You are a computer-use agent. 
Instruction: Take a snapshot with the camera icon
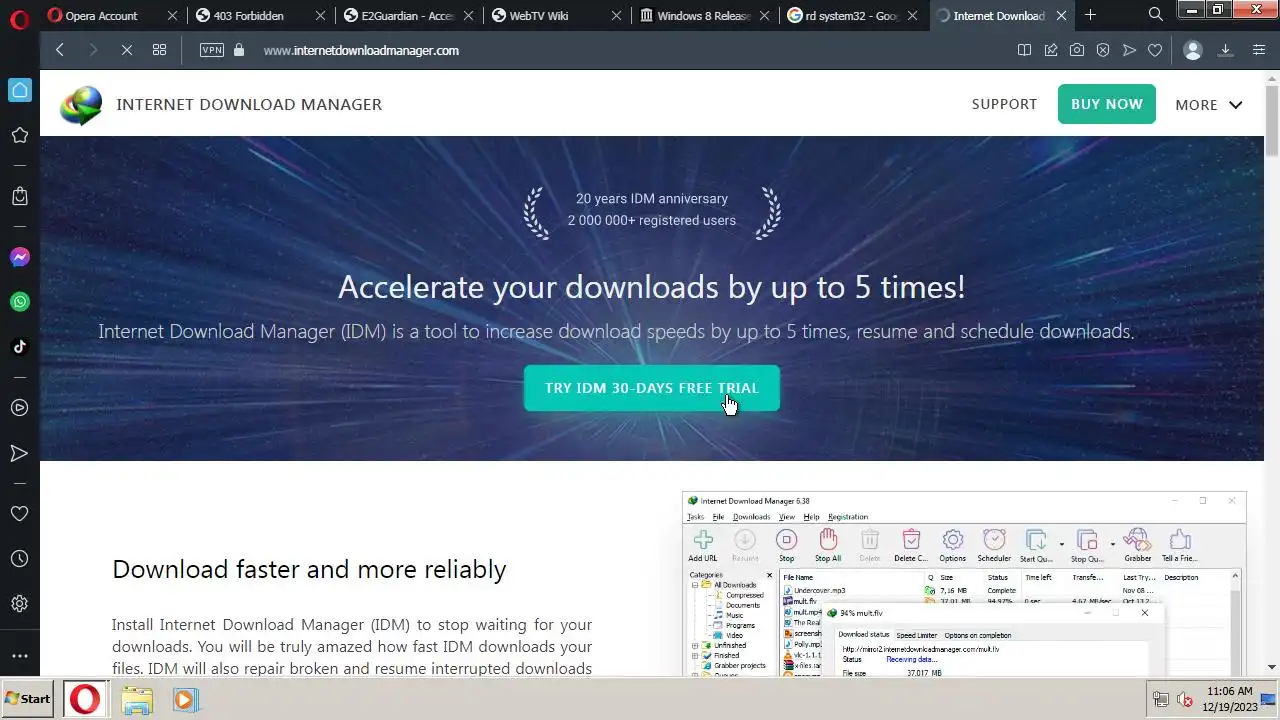click(1076, 50)
